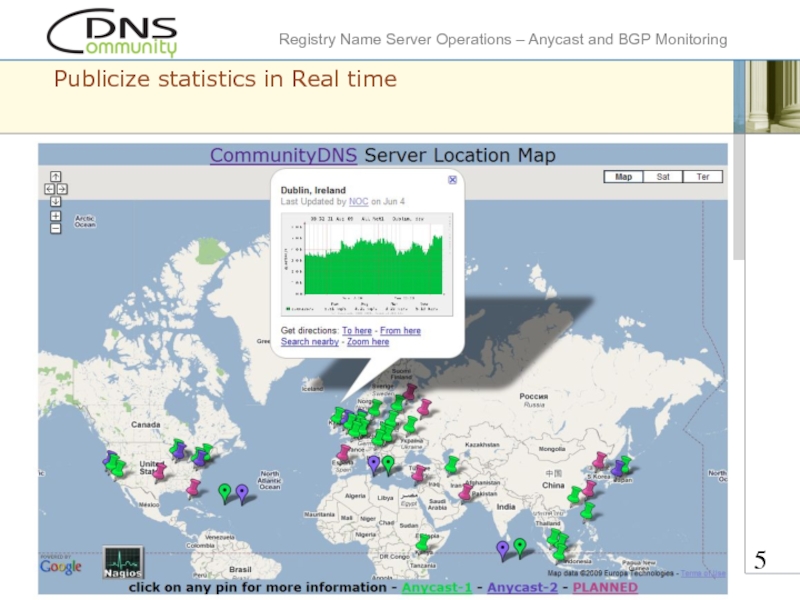Click the NOC link in popup
The height and width of the screenshot is (600, 800).
(x=358, y=201)
